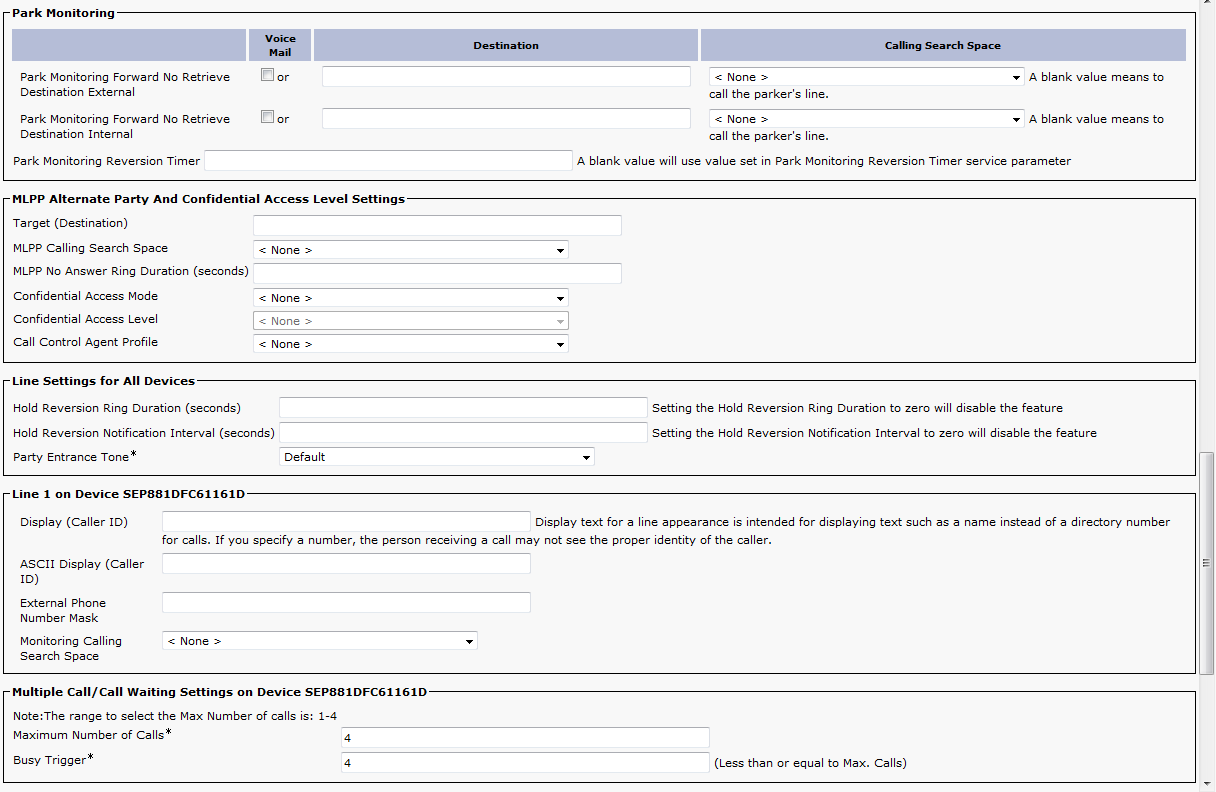
Task: Click the vertical scrollbar thumb
Action: pyautogui.click(x=1207, y=563)
